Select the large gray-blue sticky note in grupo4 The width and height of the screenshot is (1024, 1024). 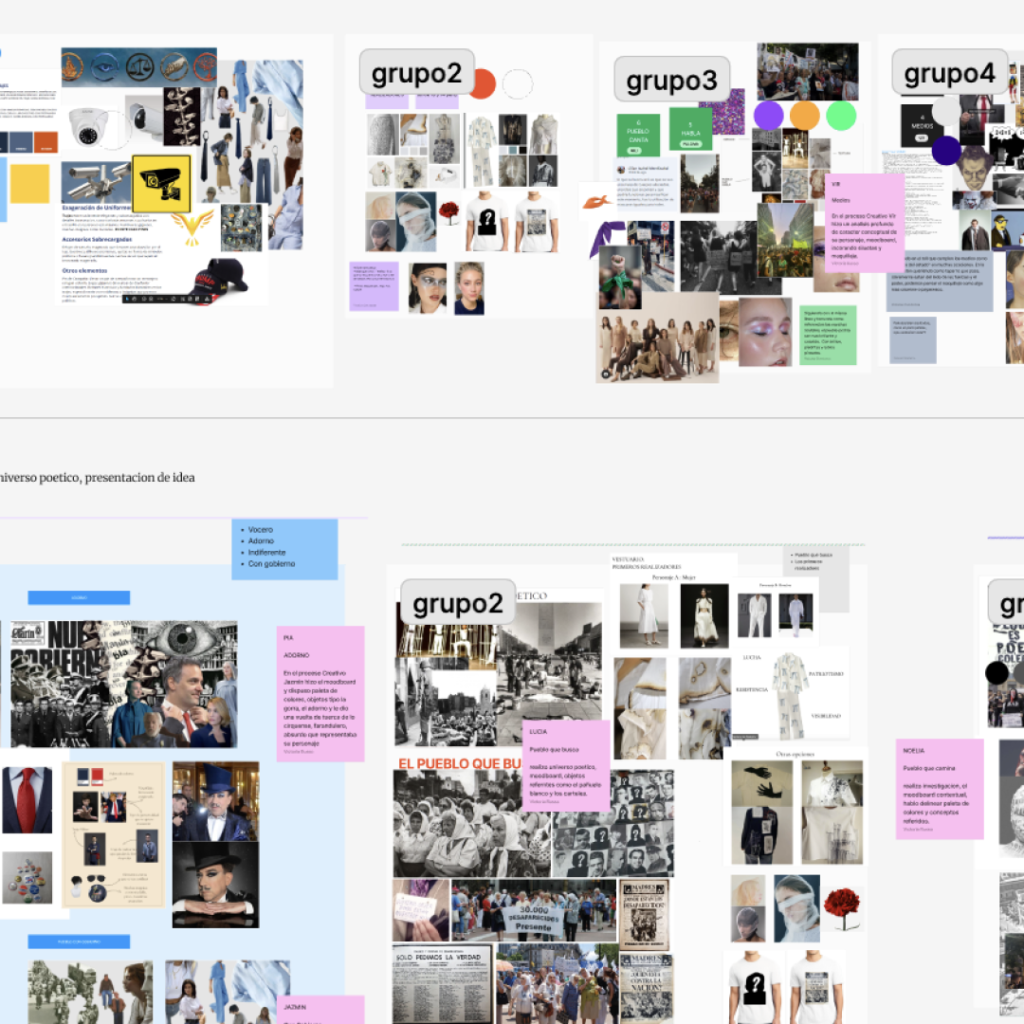click(x=939, y=280)
